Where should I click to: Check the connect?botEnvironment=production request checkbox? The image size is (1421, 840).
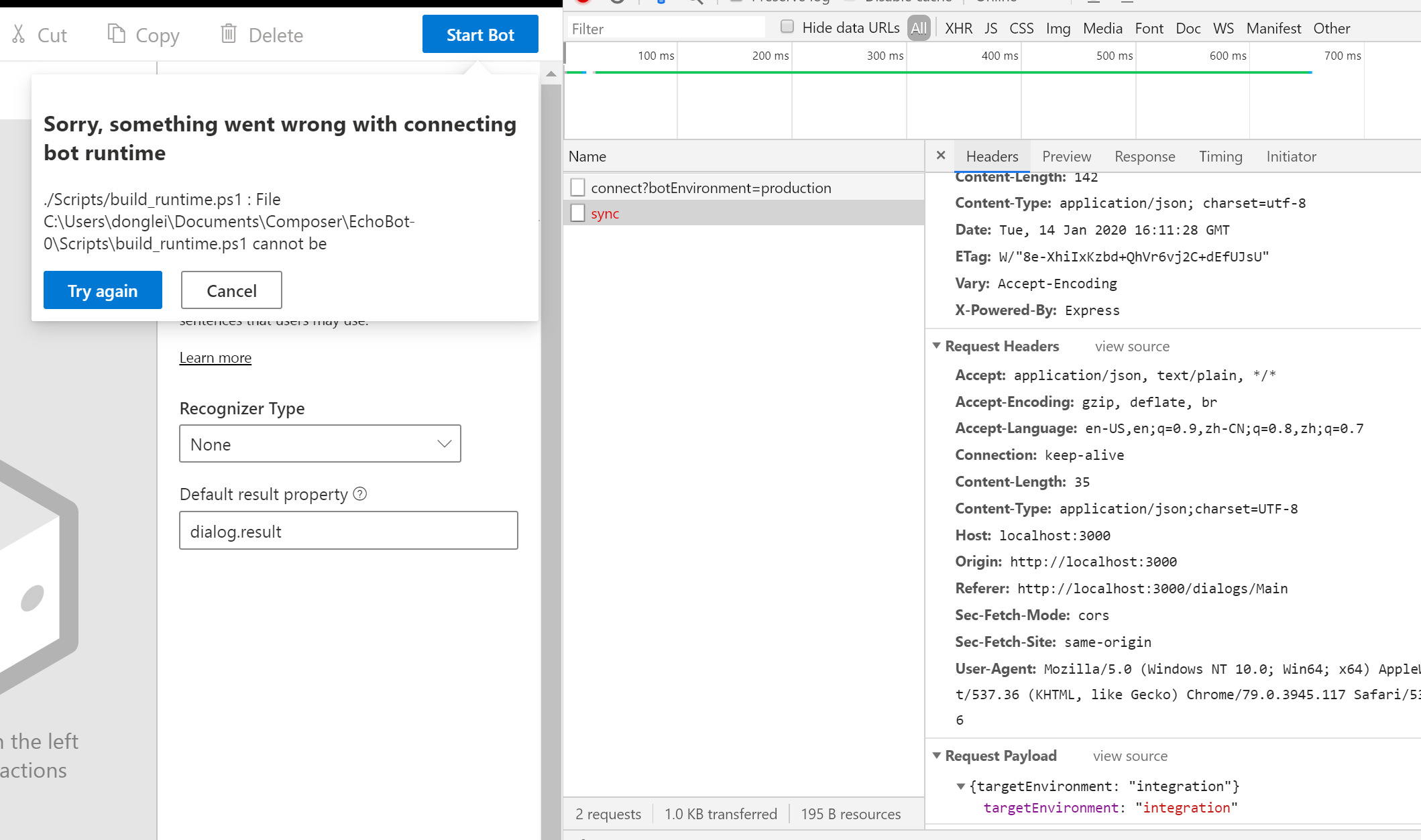point(577,188)
